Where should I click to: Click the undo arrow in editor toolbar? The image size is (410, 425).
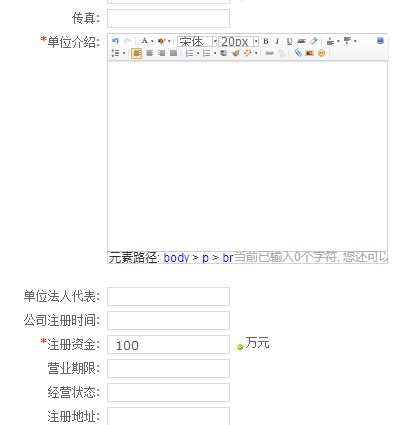(115, 41)
